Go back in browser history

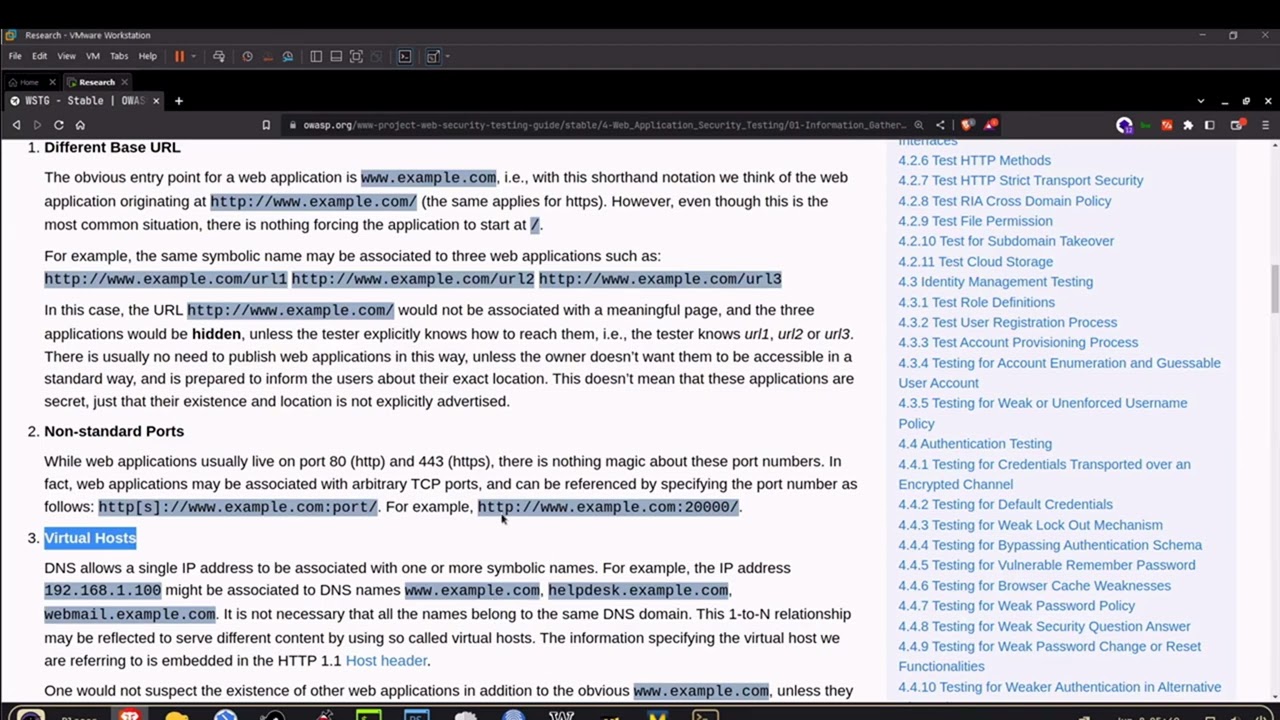[x=16, y=125]
